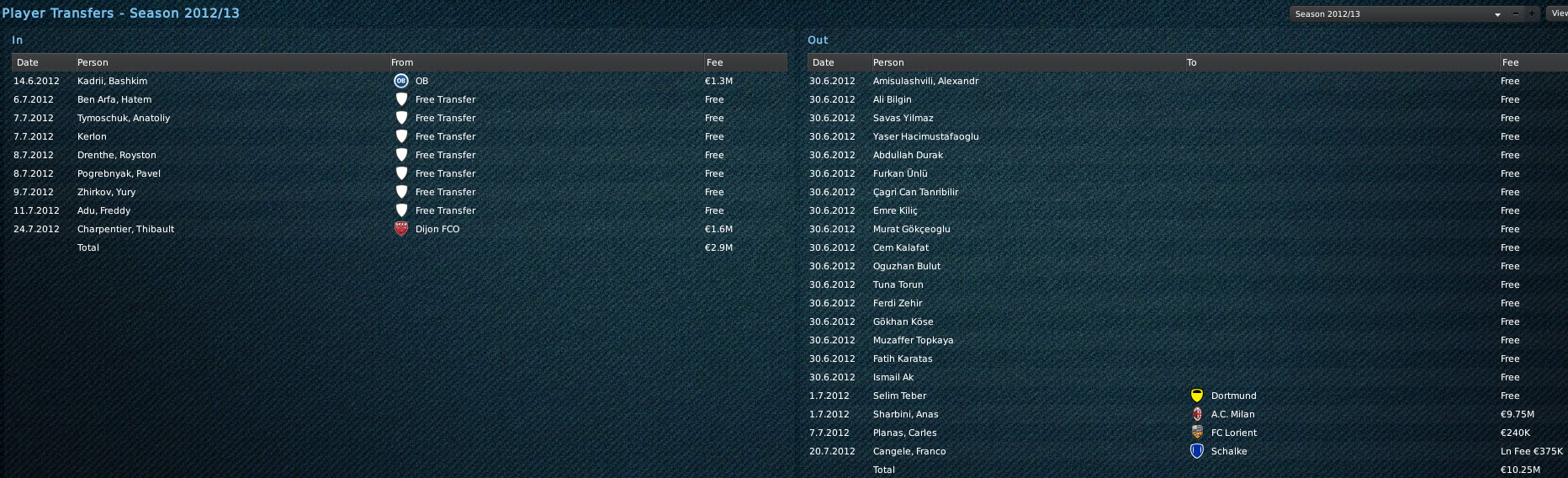Sort In table by From column
Screen dimensions: 1568x478
[x=545, y=62]
